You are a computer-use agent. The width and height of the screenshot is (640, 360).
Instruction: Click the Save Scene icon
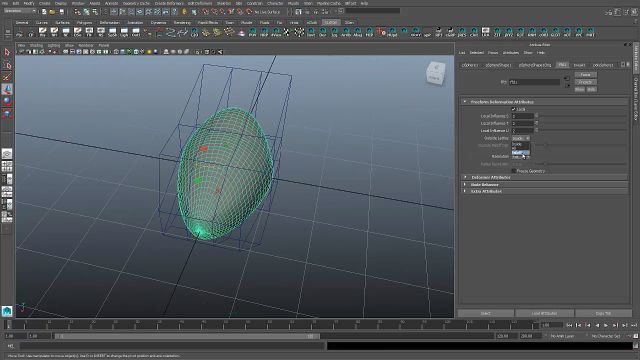click(61, 12)
